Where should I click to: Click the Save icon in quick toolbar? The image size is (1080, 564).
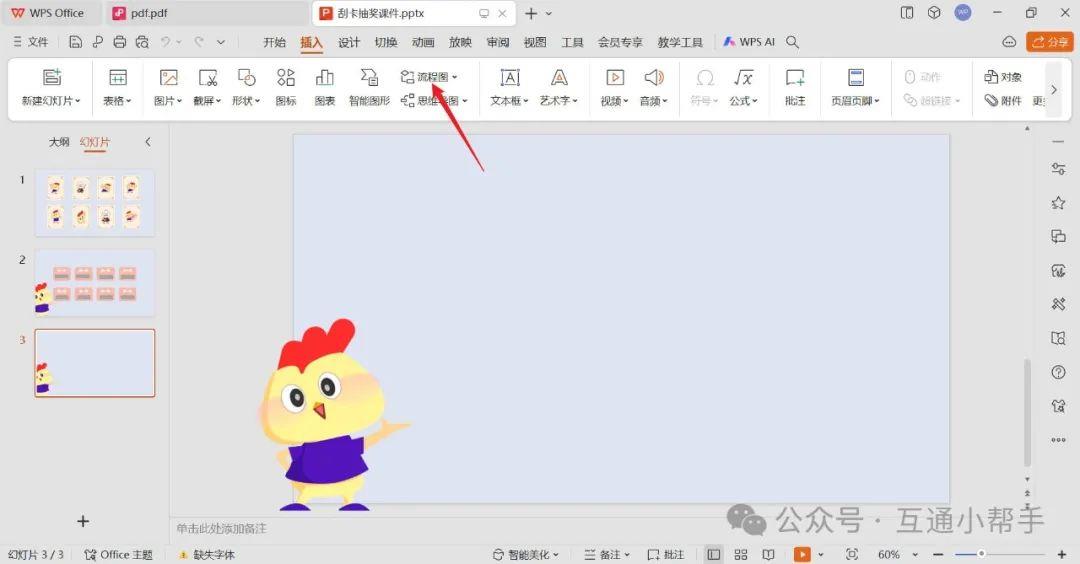click(x=76, y=42)
